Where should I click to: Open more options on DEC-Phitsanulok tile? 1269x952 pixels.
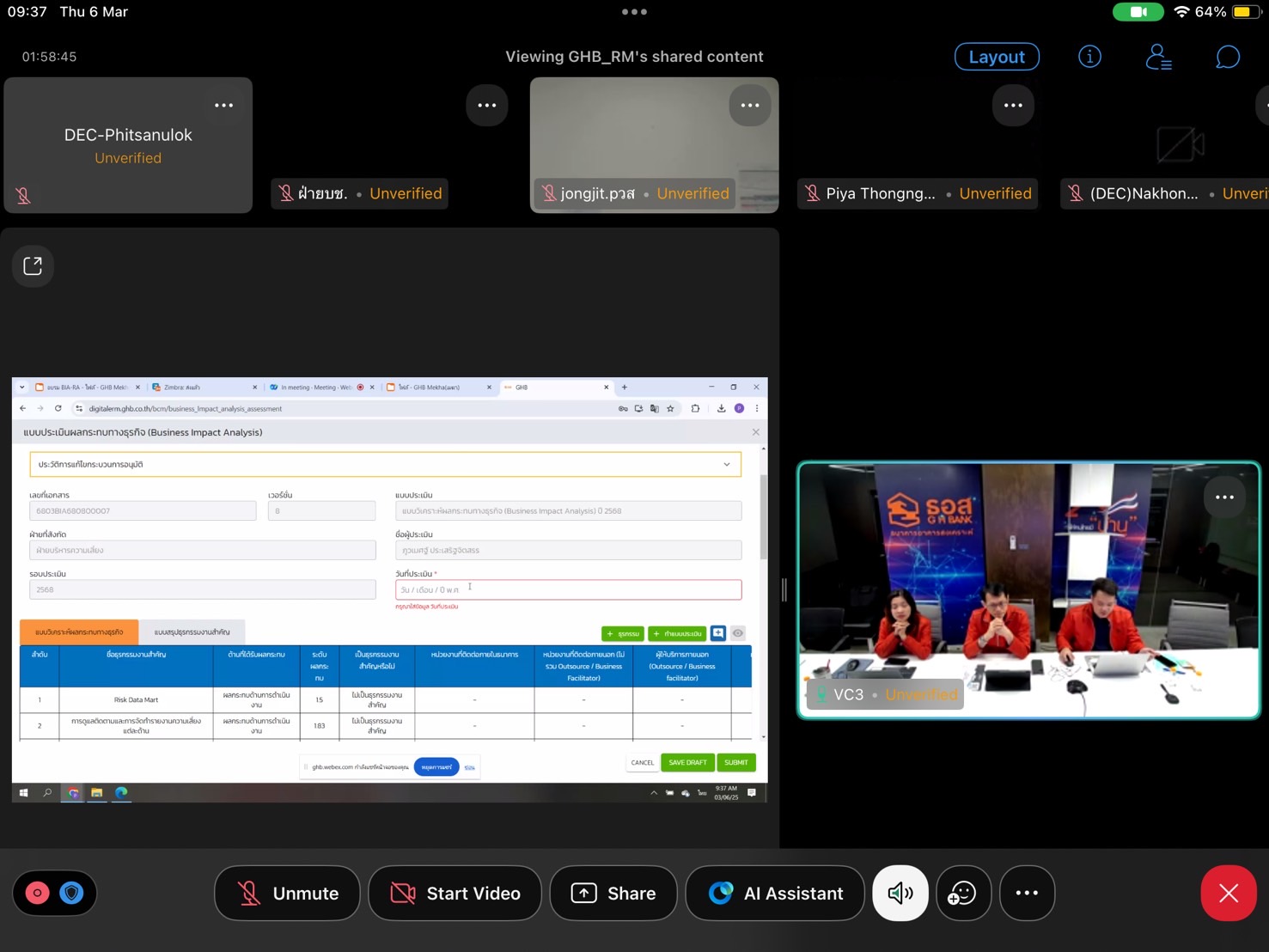223,106
